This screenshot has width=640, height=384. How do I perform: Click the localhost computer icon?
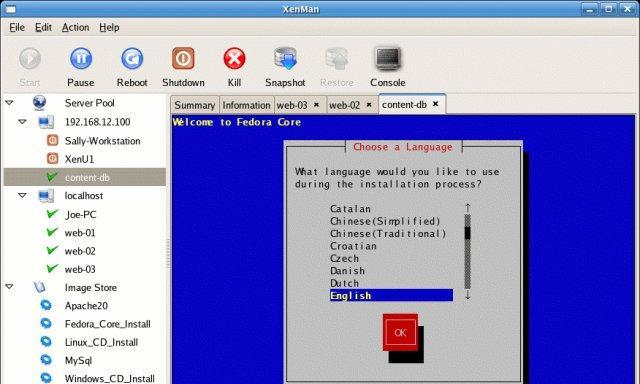(x=46, y=196)
